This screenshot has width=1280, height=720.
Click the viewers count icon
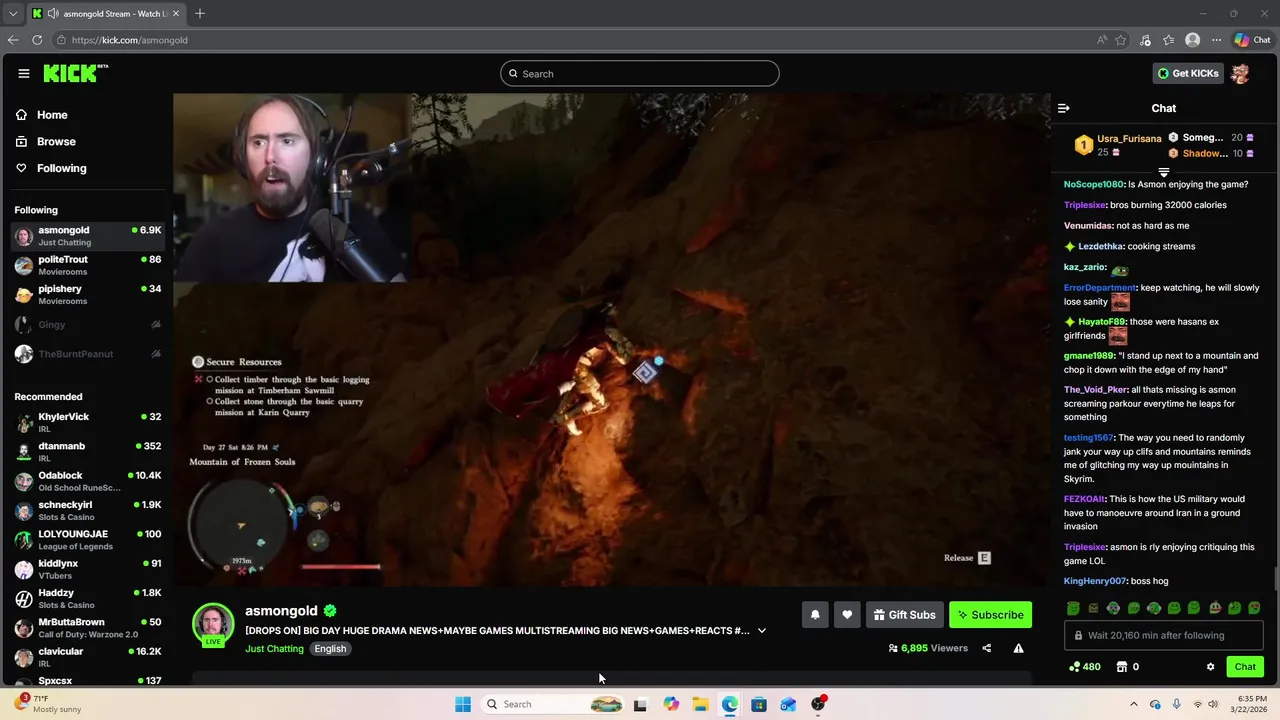coord(893,648)
